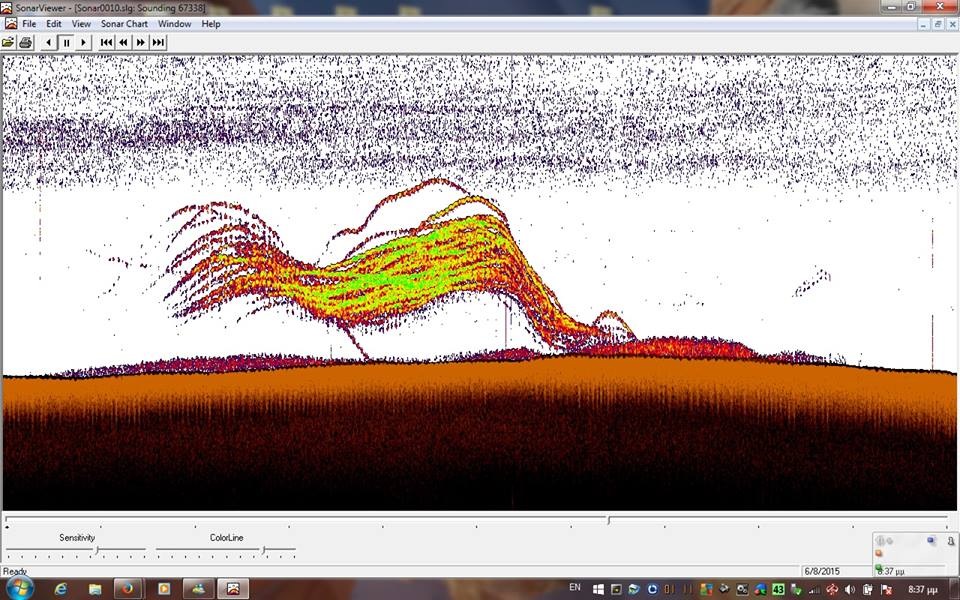Open the Windows Start menu
This screenshot has height=600, width=960.
[x=20, y=588]
